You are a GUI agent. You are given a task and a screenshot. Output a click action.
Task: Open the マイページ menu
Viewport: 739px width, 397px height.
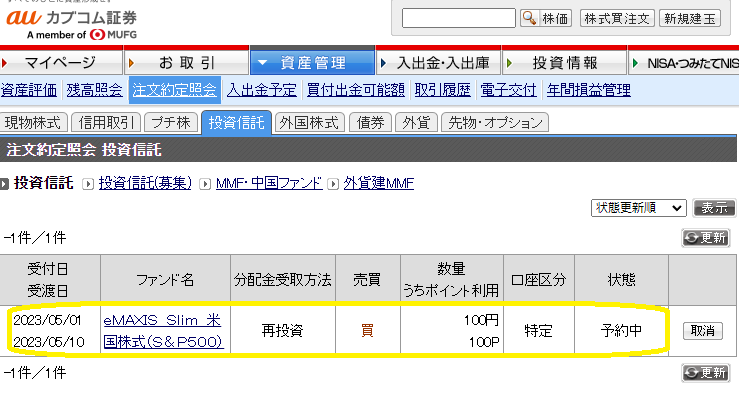61,61
